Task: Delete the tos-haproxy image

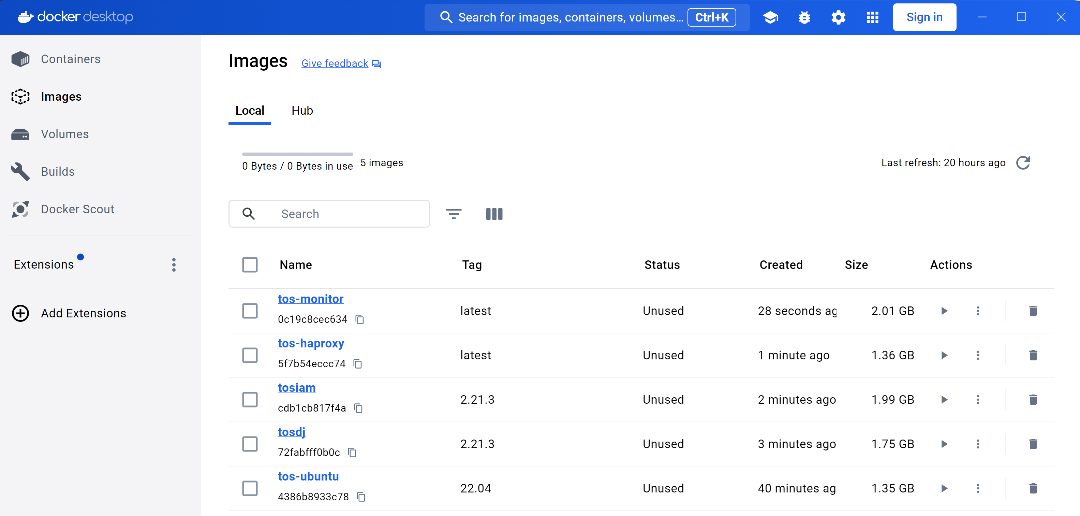Action: pyautogui.click(x=1032, y=355)
